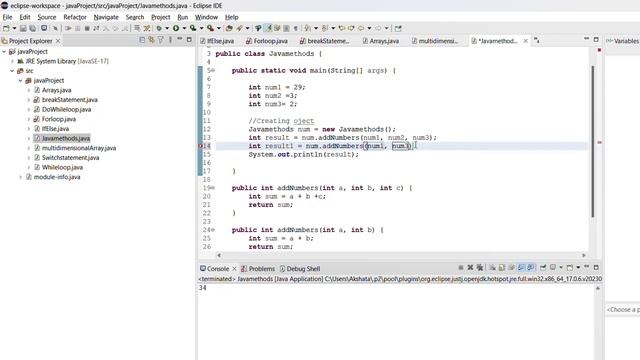Toggle Console Scroll Lock
Image resolution: width=640 pixels, height=360 pixels.
tap(502, 268)
